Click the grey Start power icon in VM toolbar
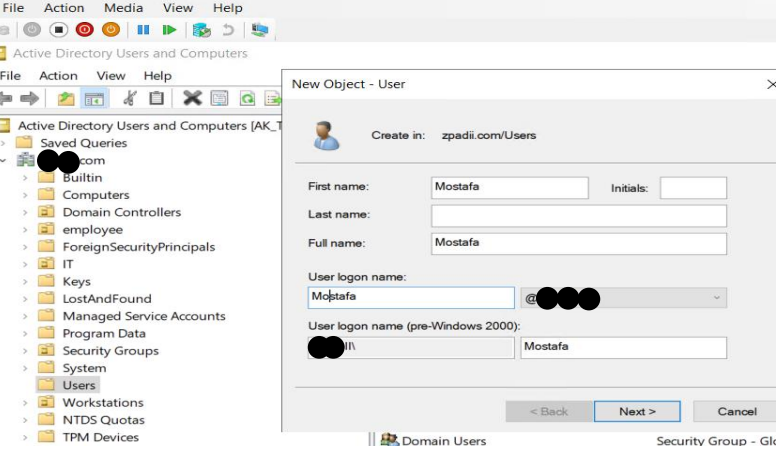The height and width of the screenshot is (449, 779). (32, 30)
